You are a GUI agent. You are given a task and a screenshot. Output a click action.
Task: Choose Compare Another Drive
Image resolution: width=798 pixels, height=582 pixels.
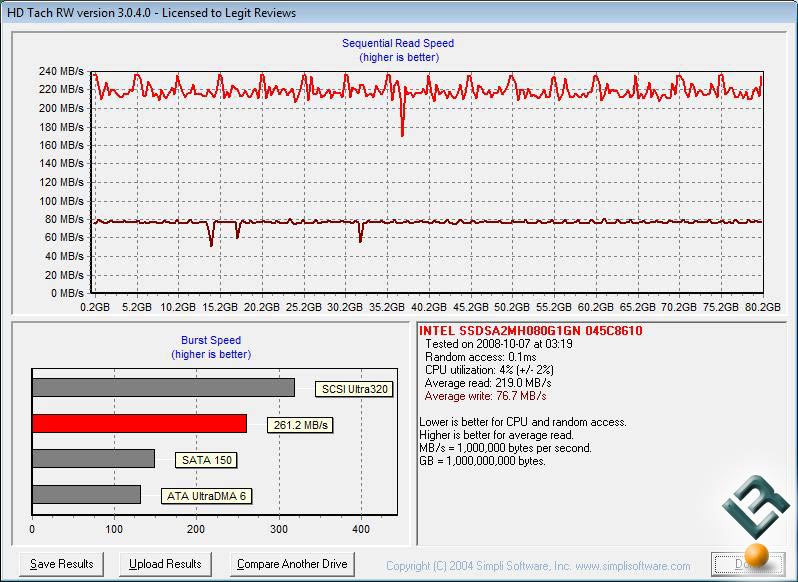pyautogui.click(x=292, y=564)
